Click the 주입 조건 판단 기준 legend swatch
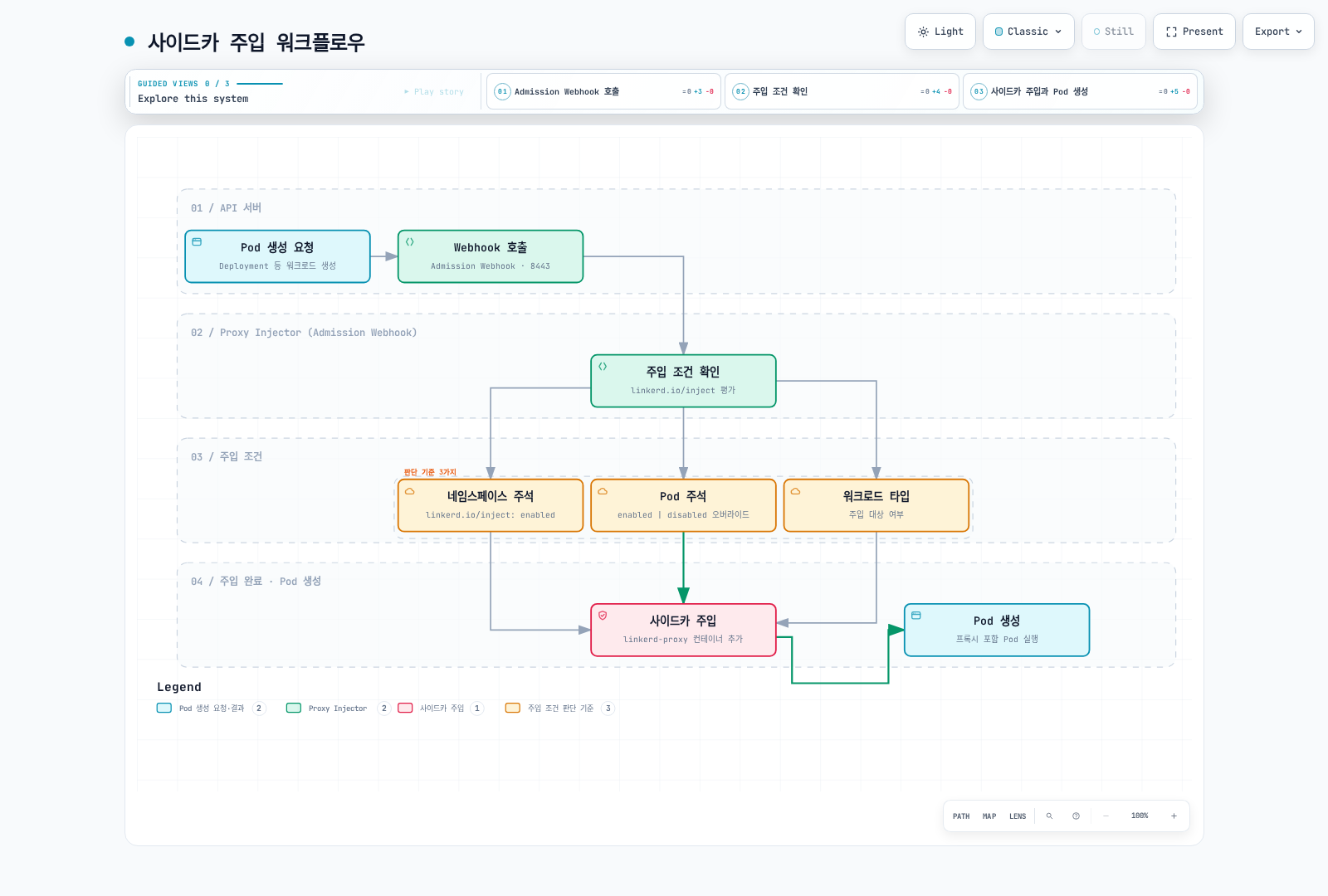This screenshot has width=1328, height=896. point(513,708)
